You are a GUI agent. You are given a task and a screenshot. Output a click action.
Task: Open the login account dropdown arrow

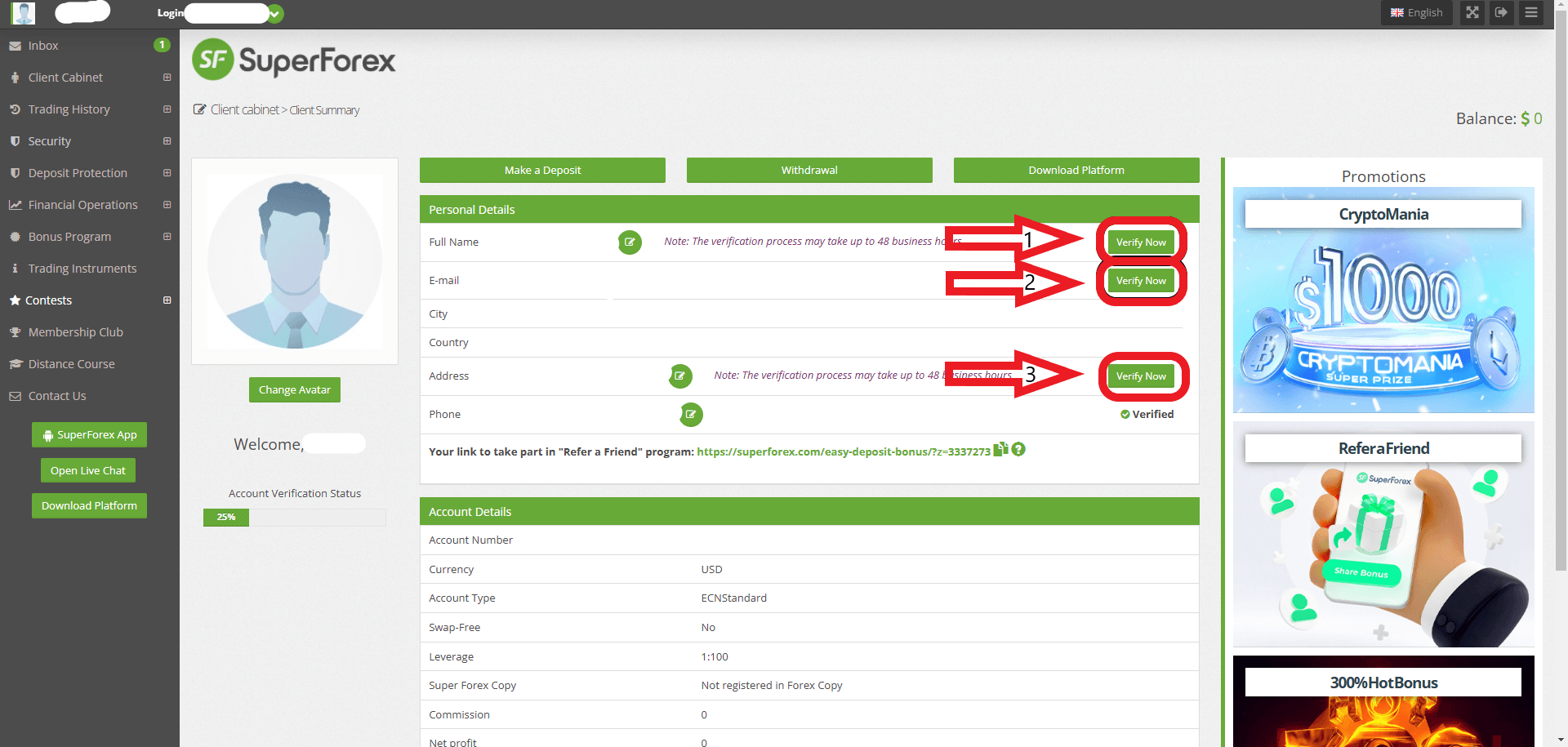tap(275, 14)
